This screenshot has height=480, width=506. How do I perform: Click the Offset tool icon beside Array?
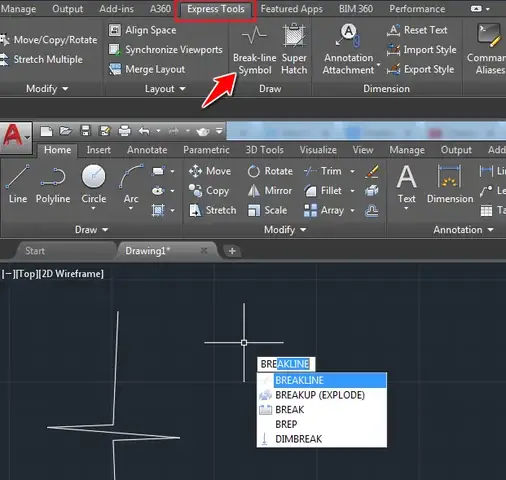[x=372, y=210]
